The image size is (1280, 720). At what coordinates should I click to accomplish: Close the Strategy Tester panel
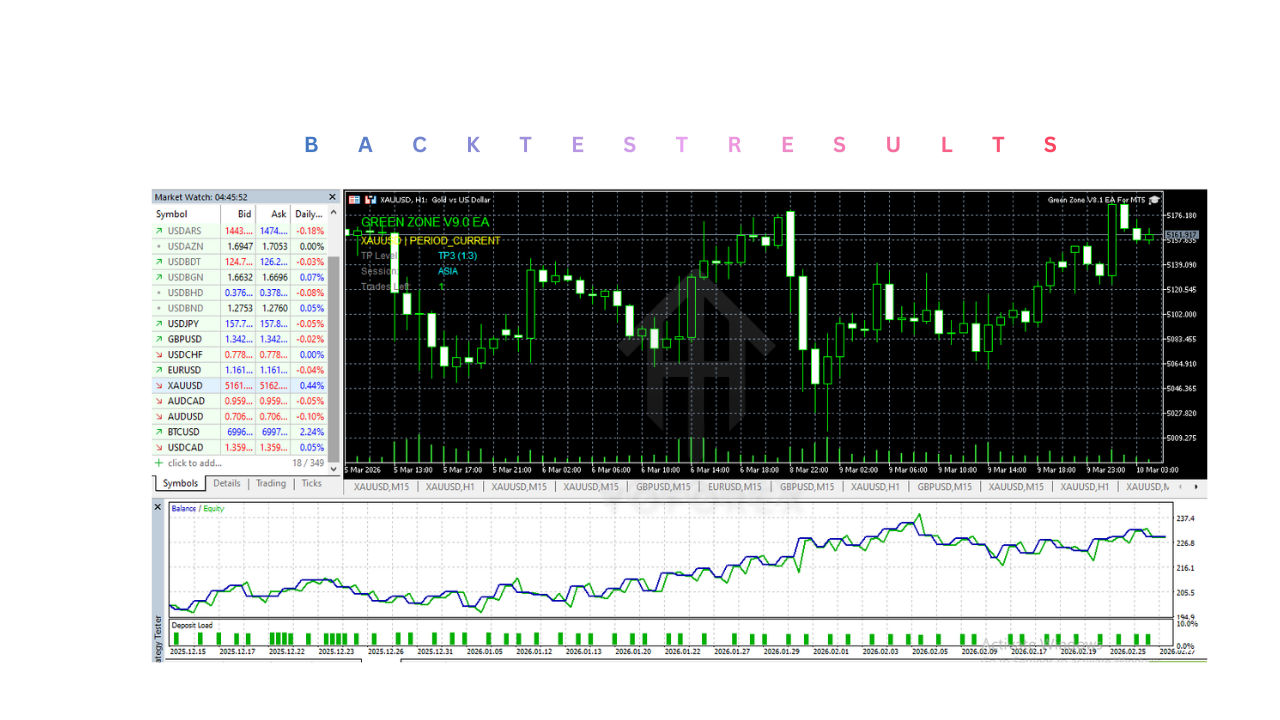click(157, 507)
